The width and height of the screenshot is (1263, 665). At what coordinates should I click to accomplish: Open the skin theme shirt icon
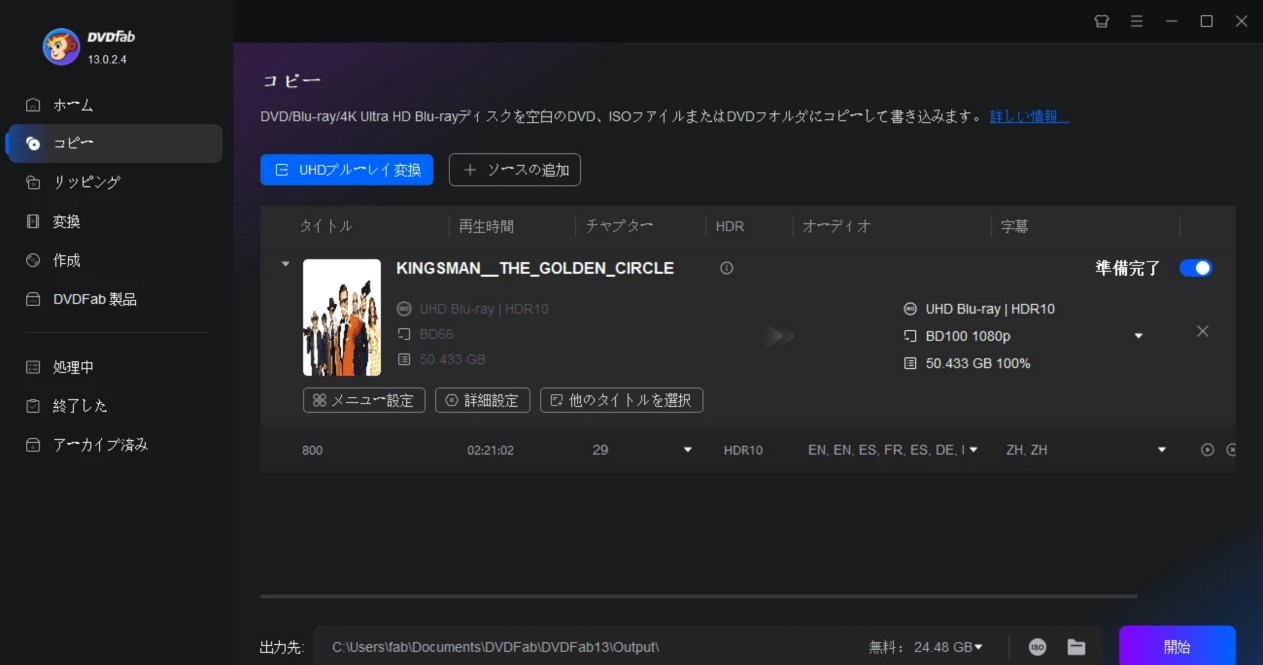point(1102,21)
